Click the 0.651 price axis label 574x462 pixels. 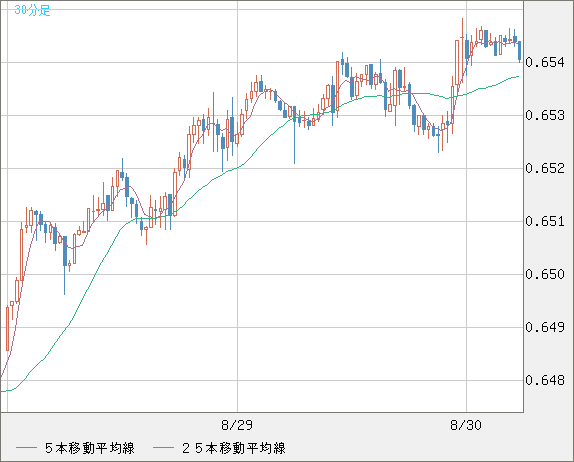coord(545,221)
